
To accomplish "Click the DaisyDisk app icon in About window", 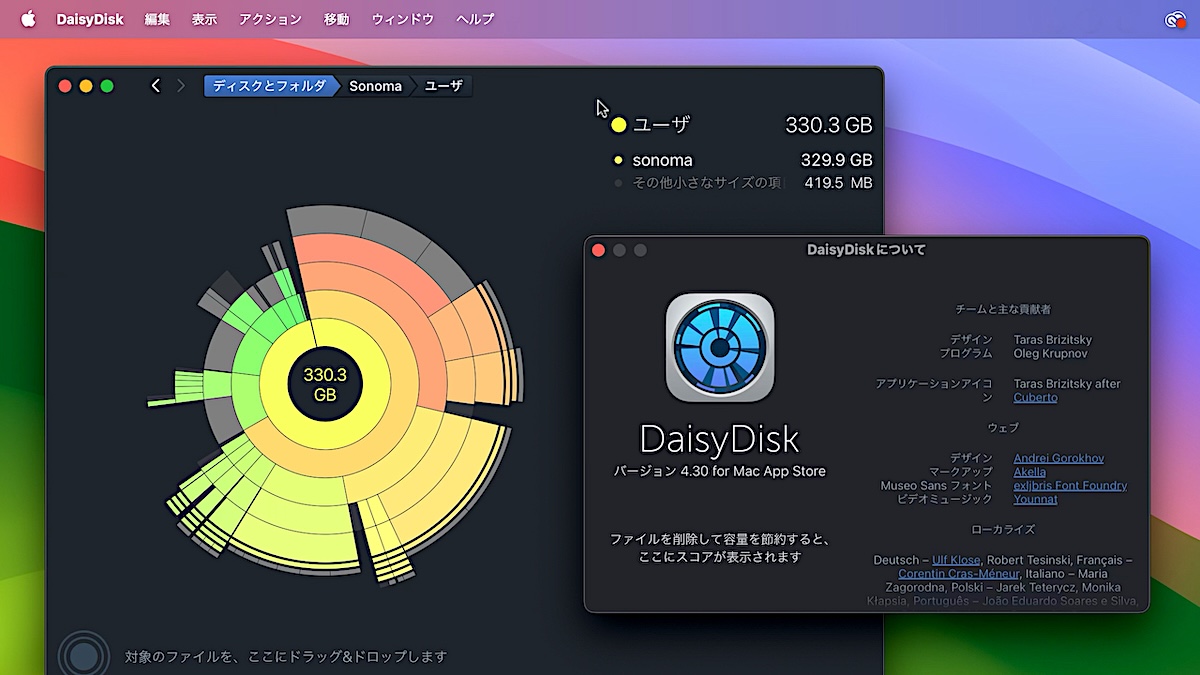I will pyautogui.click(x=720, y=347).
